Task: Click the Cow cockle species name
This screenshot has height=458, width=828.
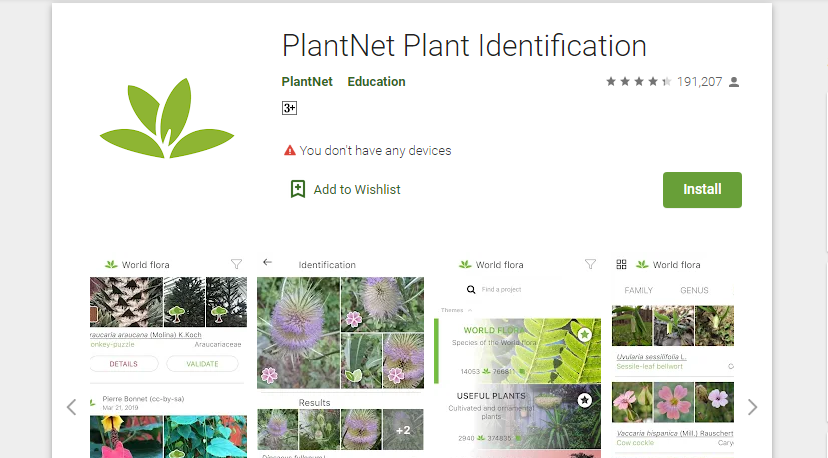Action: tap(635, 443)
